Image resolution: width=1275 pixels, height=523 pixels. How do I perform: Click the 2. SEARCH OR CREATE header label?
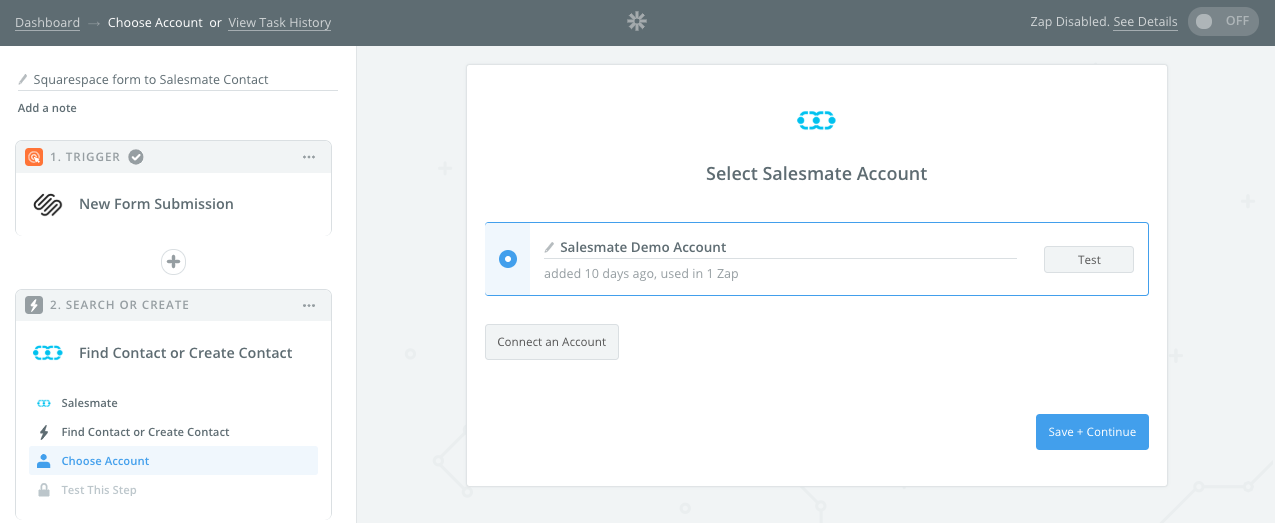[120, 305]
